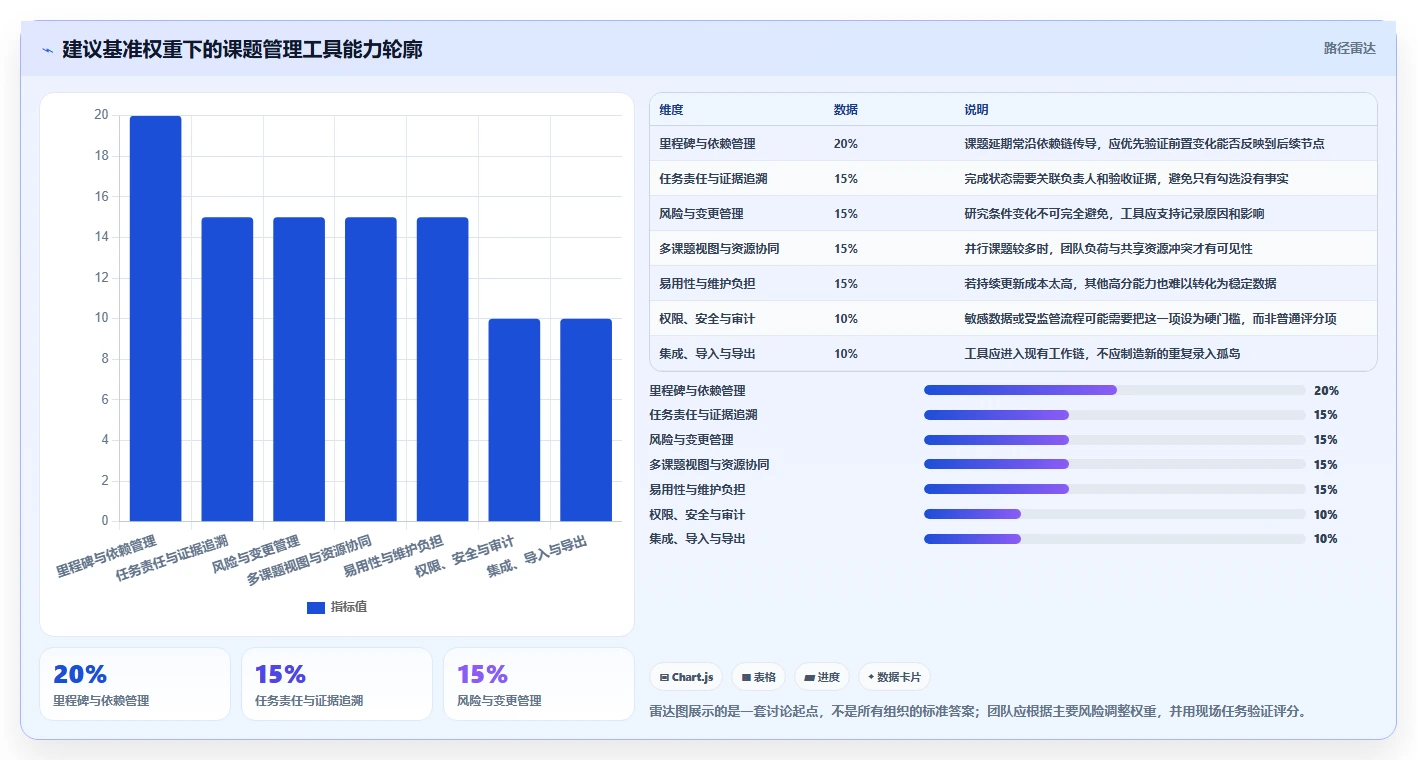Click the 集成、导入与导出 progress bar
The height and width of the screenshot is (760, 1417).
point(1115,539)
